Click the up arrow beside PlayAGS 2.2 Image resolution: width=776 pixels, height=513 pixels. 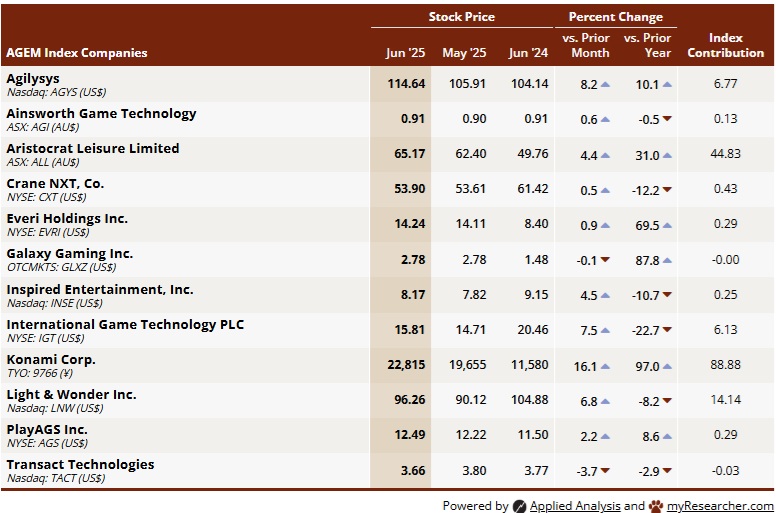pos(605,437)
